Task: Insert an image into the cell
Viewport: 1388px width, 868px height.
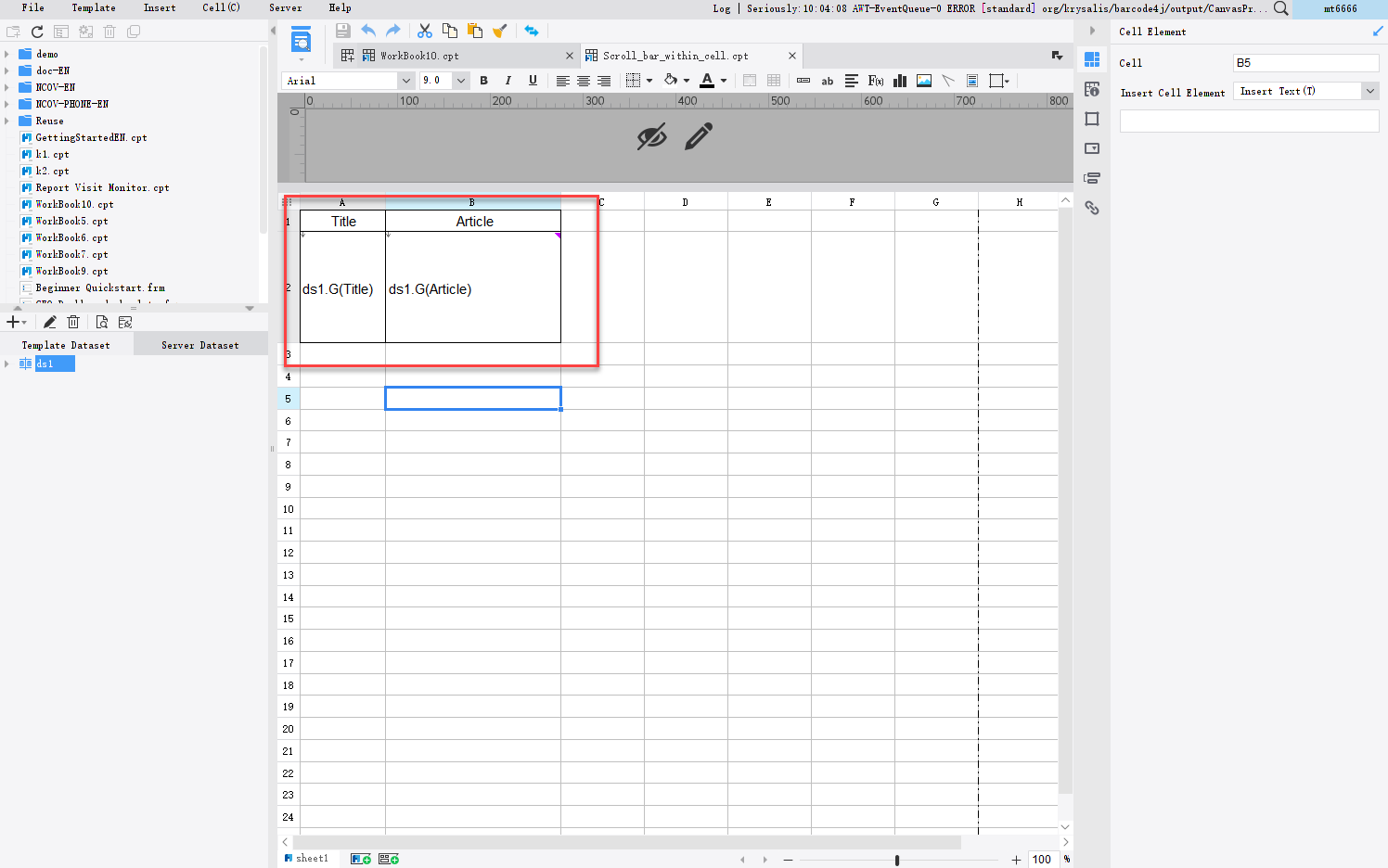Action: [924, 81]
